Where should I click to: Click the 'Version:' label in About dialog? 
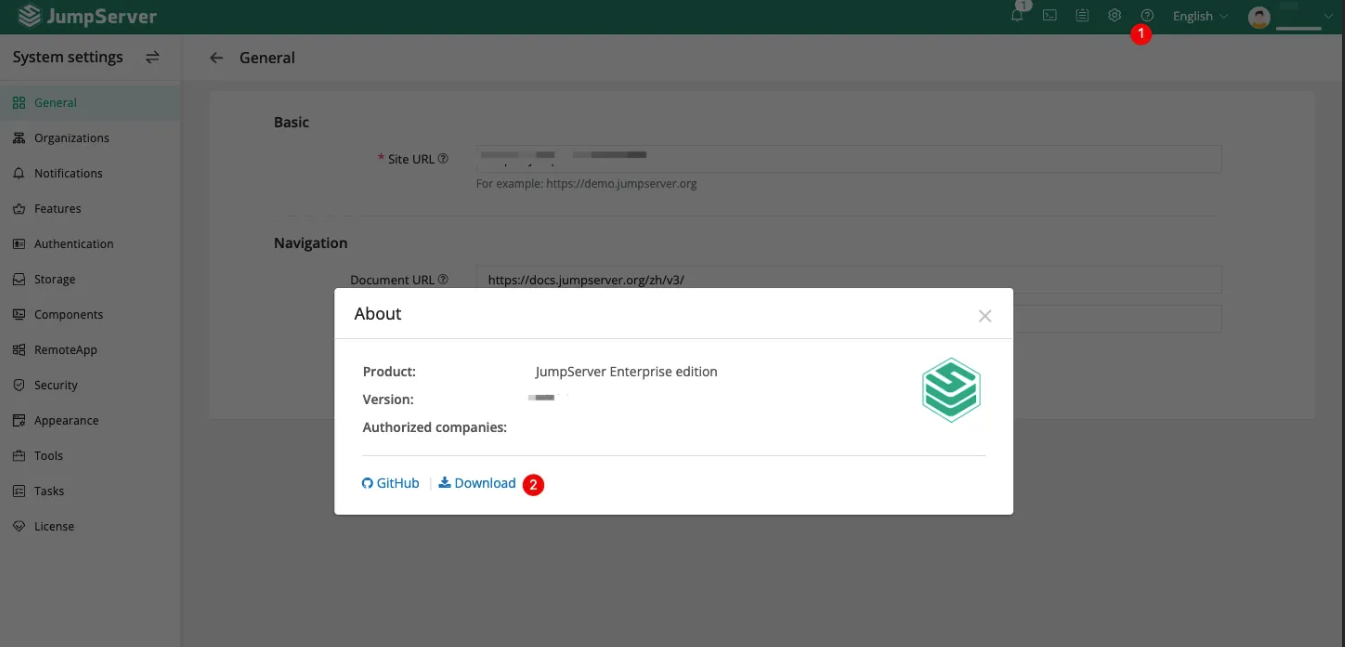click(x=388, y=399)
